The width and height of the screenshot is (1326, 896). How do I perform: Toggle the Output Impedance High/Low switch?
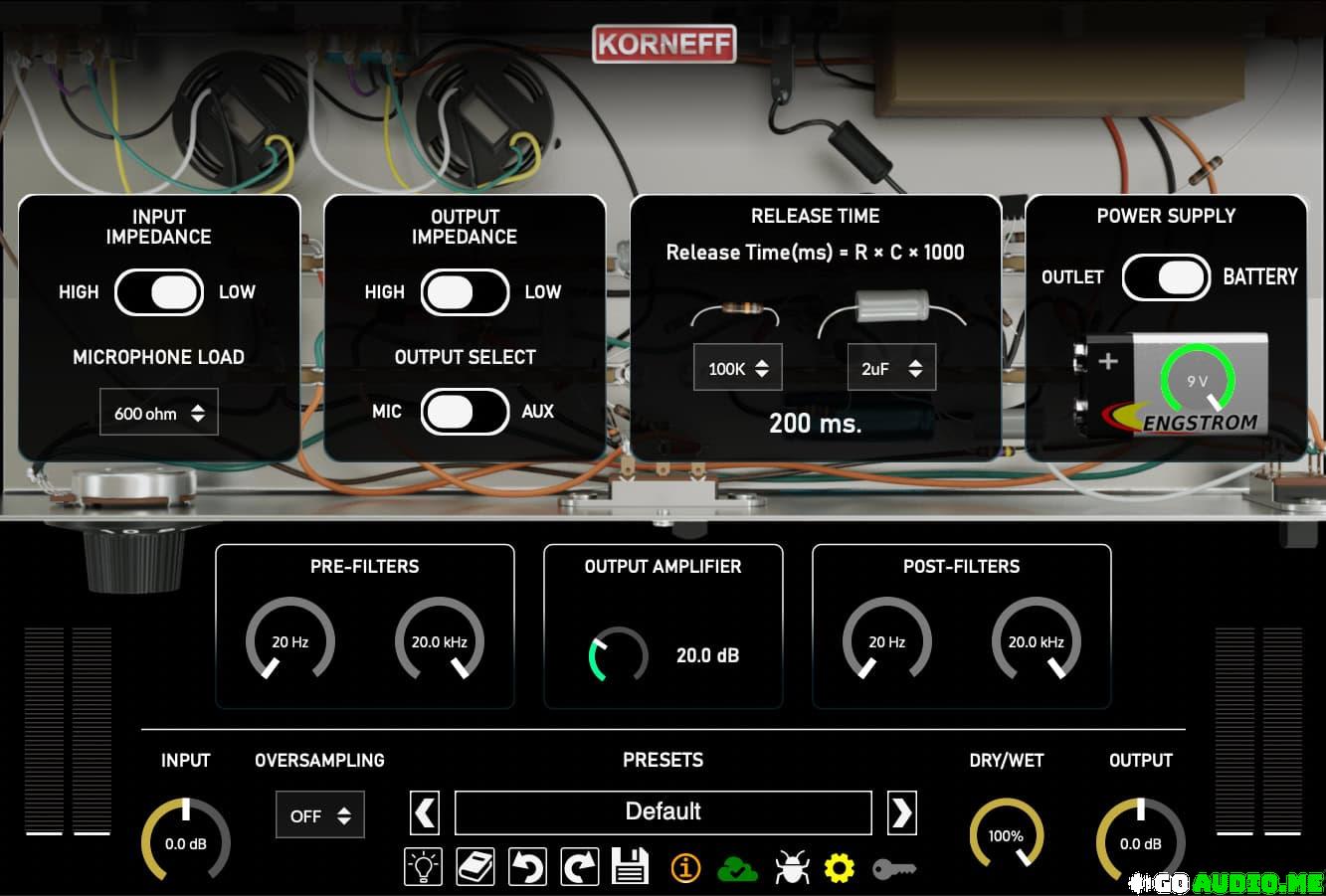tap(465, 292)
